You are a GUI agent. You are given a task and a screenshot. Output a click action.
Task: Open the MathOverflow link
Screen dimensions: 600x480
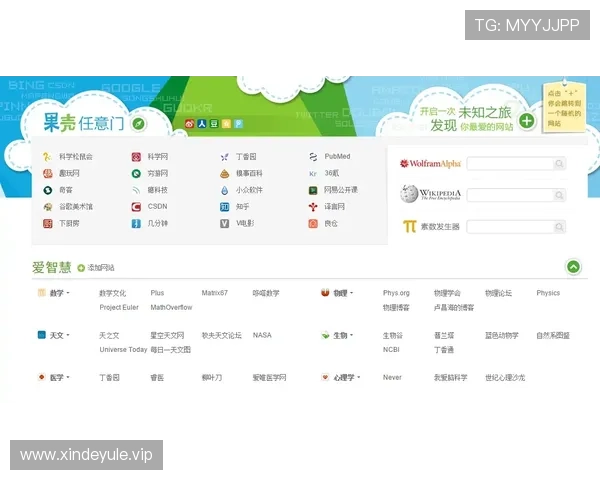(171, 307)
